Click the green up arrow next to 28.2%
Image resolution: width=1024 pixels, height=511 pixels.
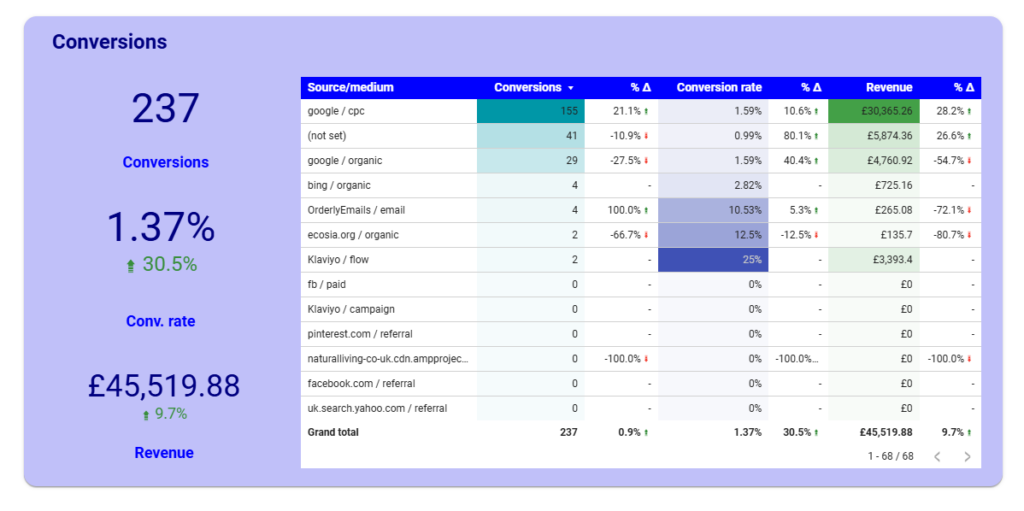pos(969,111)
